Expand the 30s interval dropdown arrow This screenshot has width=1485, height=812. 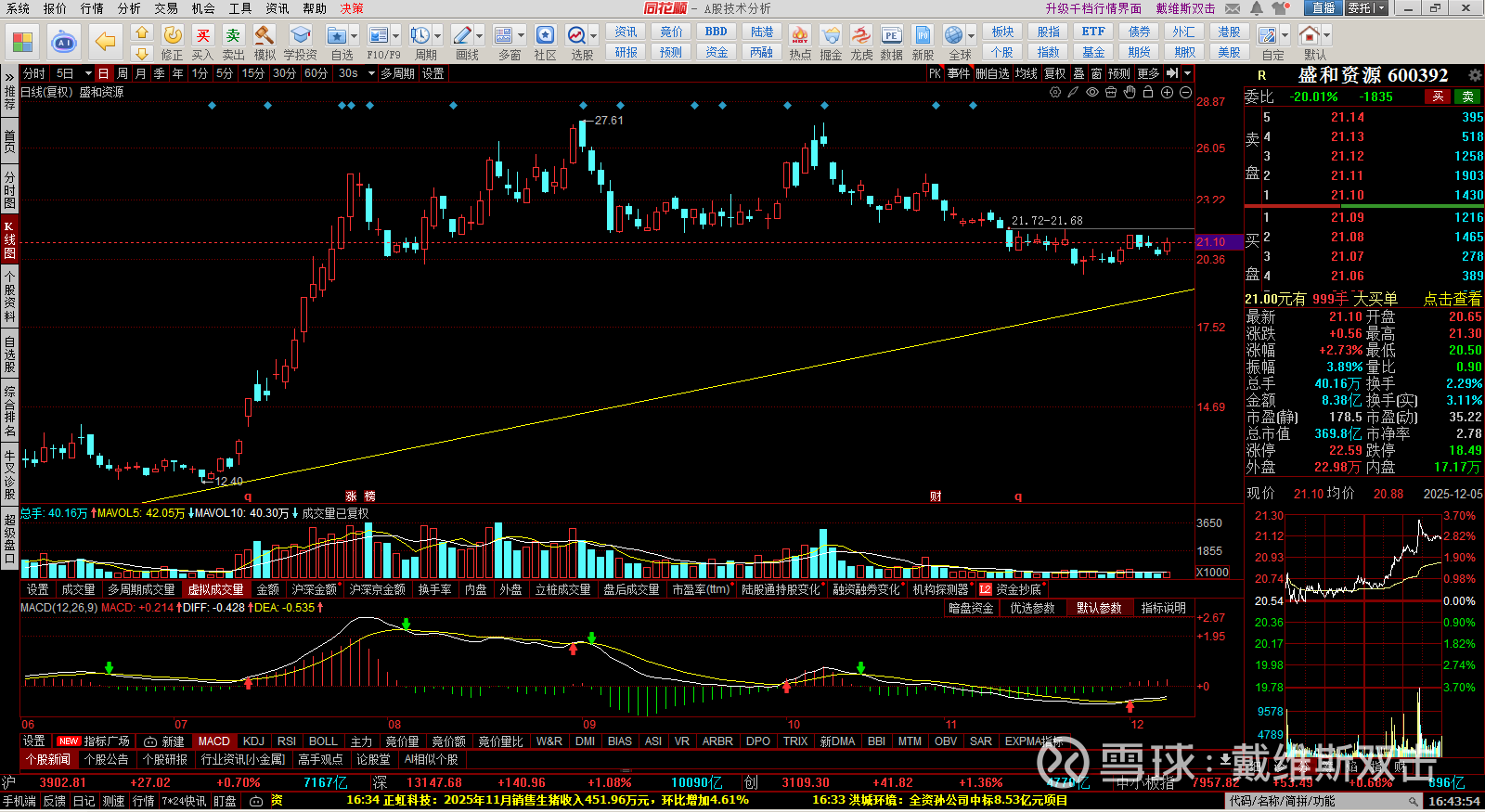[x=371, y=73]
